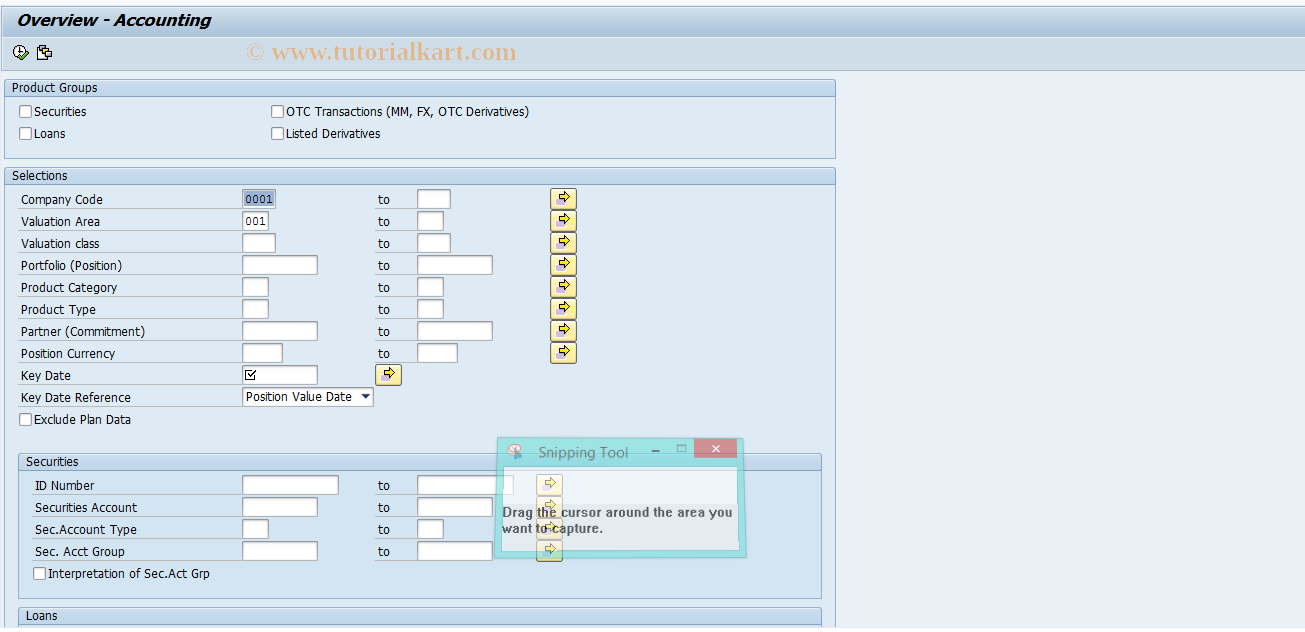Minimize the Snipping Tool window
This screenshot has width=1305, height=632.
(x=657, y=450)
